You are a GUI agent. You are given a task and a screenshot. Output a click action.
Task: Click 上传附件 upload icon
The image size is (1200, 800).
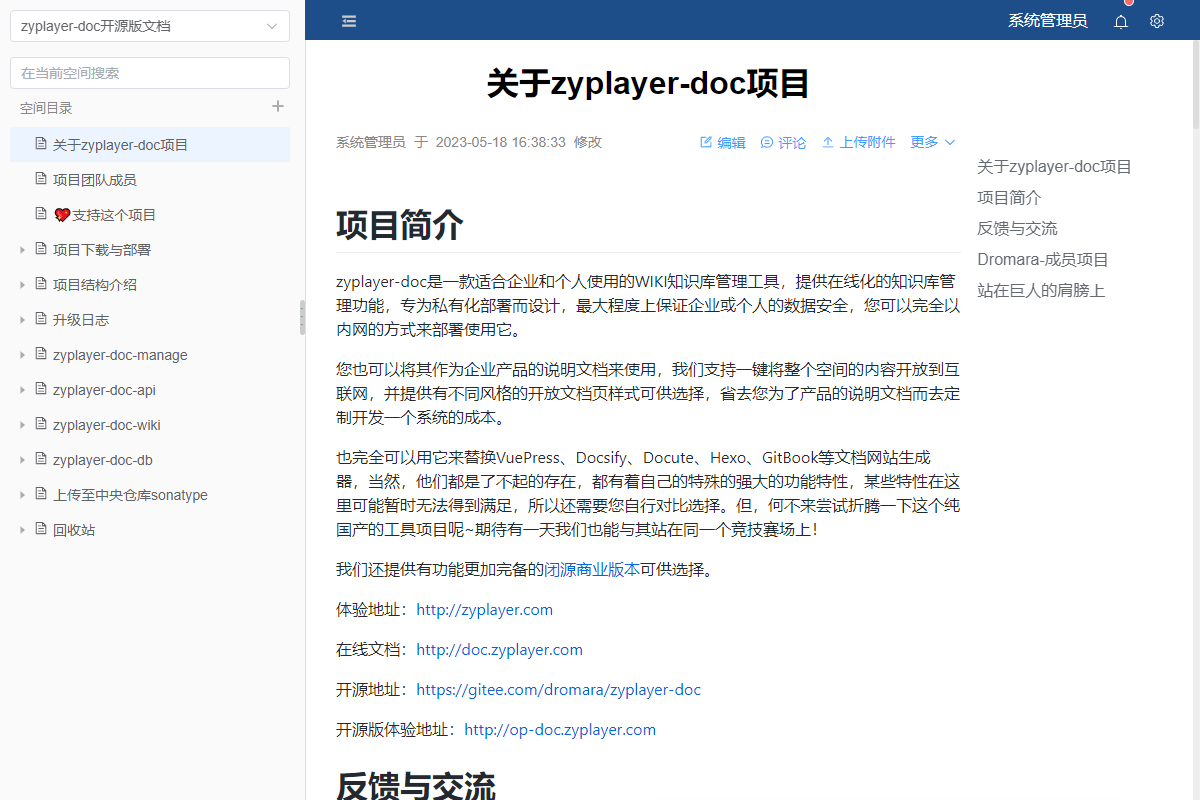(828, 143)
